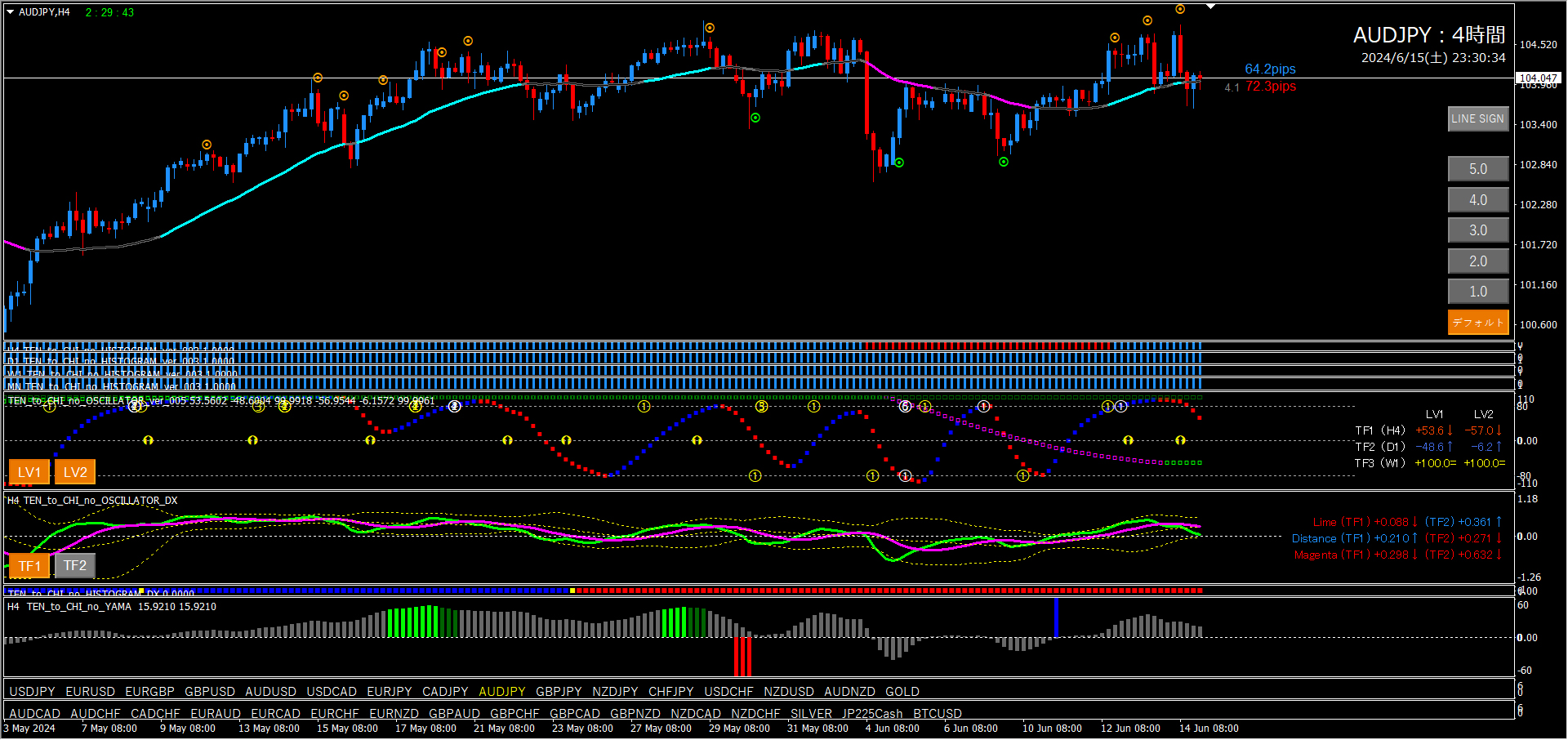1568x740 pixels.
Task: Click the red 72.3pips label
Action: pos(1270,87)
